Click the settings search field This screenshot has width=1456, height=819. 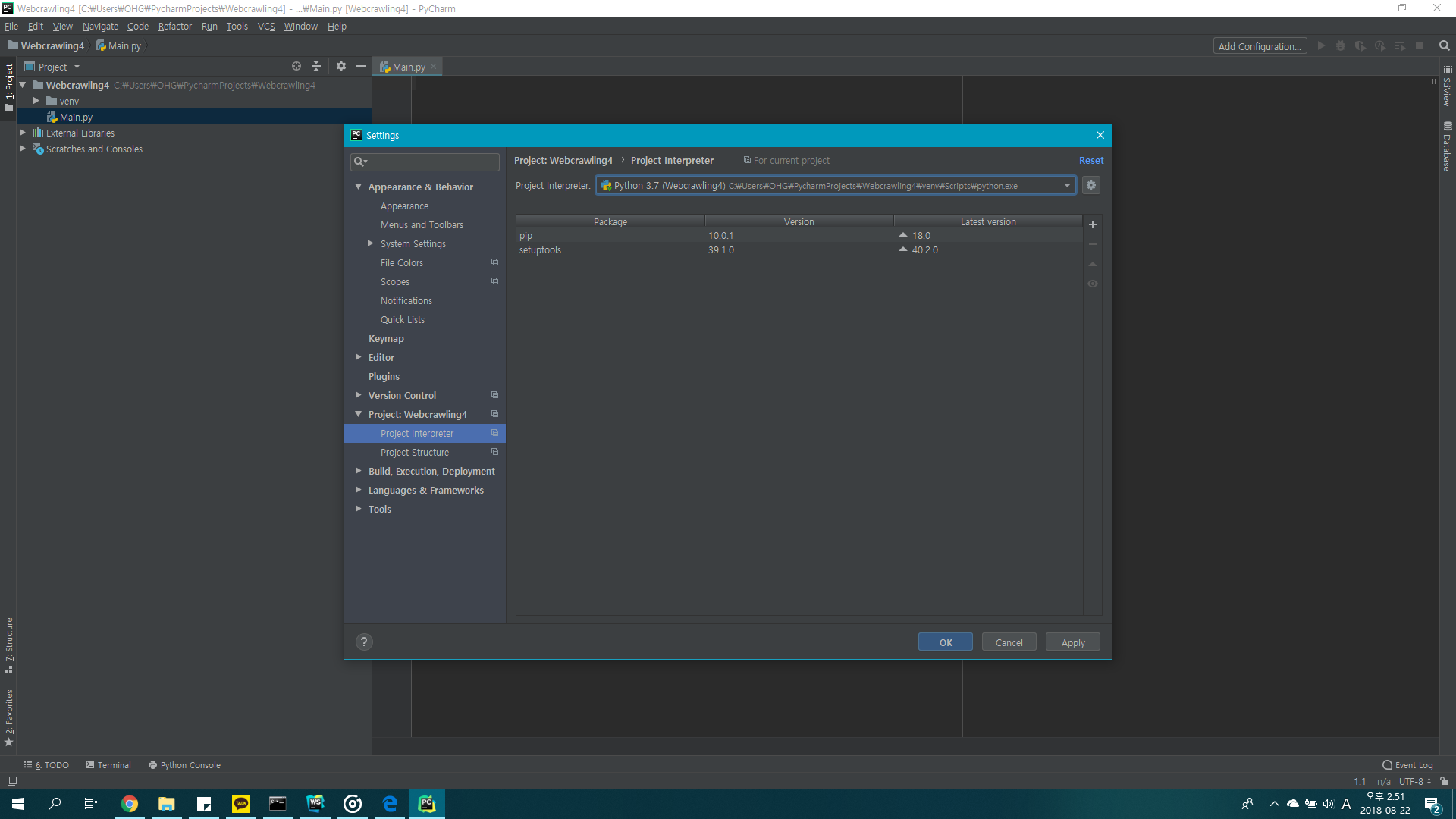(425, 162)
